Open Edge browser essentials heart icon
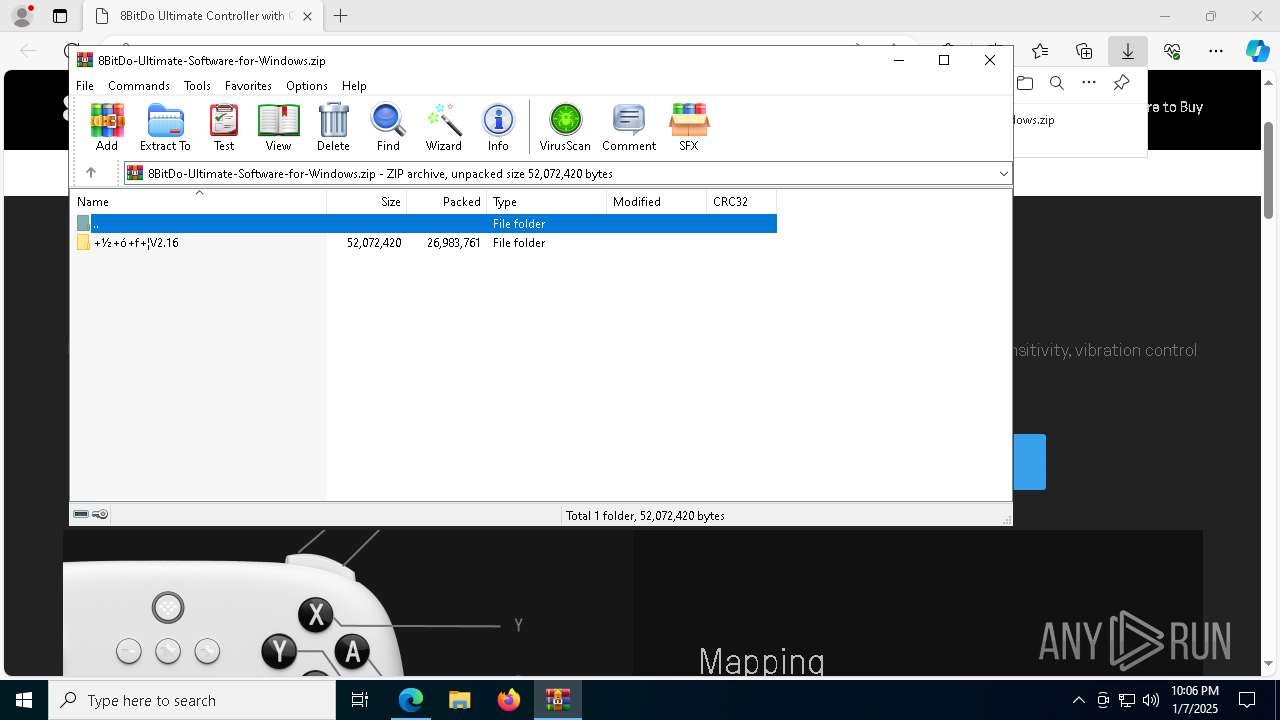 tap(1172, 51)
